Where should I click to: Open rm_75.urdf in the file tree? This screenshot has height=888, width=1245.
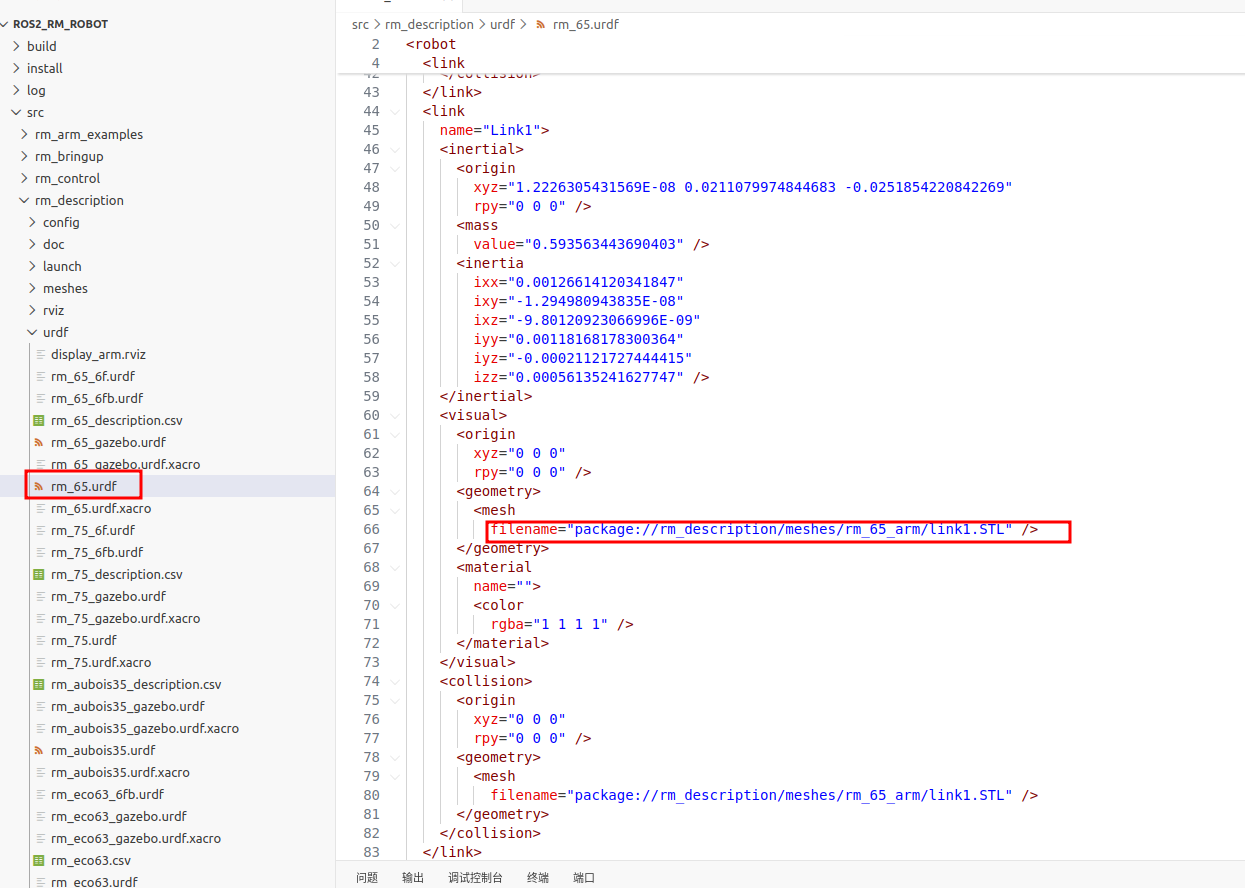click(84, 640)
